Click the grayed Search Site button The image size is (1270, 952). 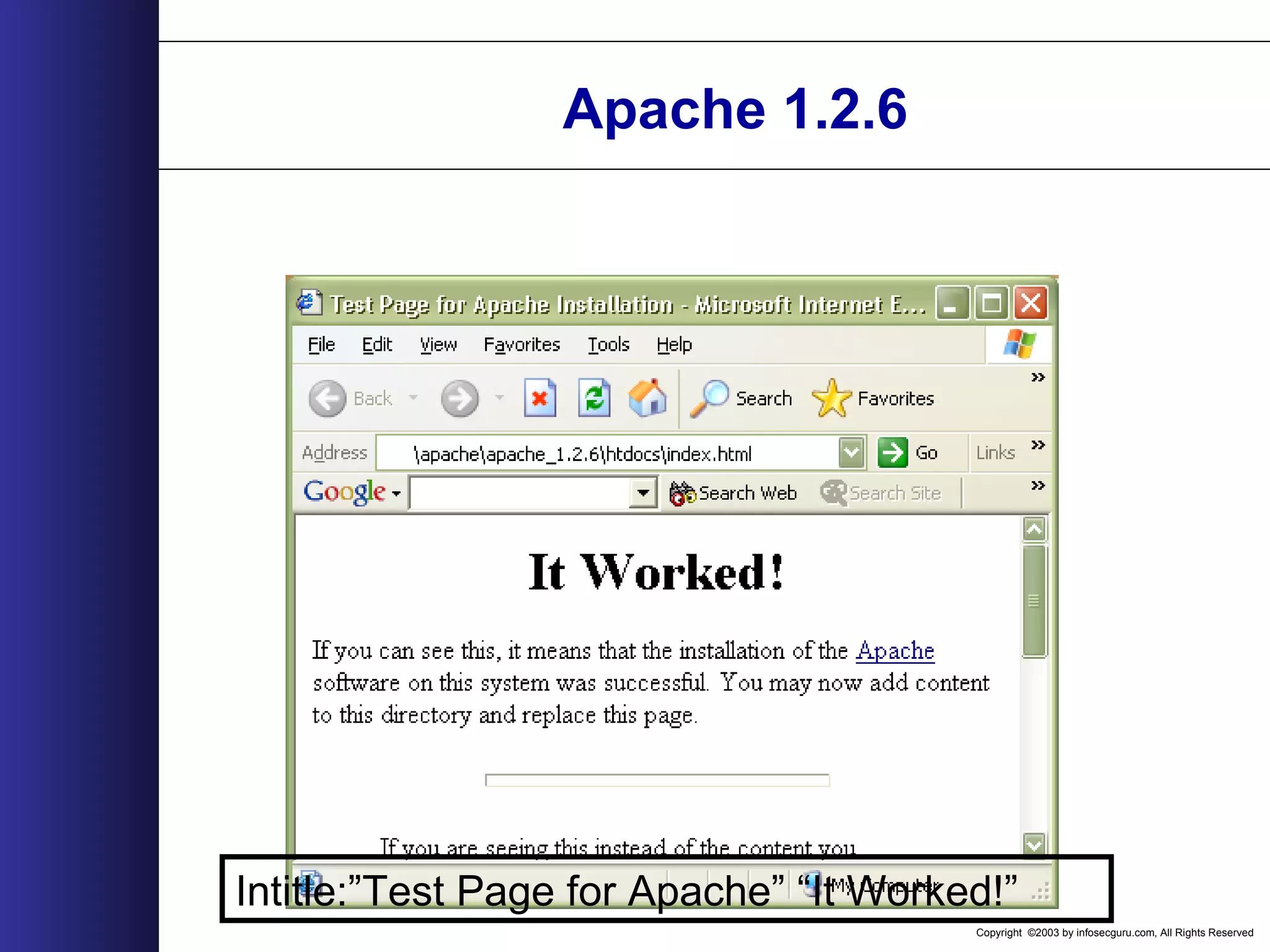click(881, 493)
